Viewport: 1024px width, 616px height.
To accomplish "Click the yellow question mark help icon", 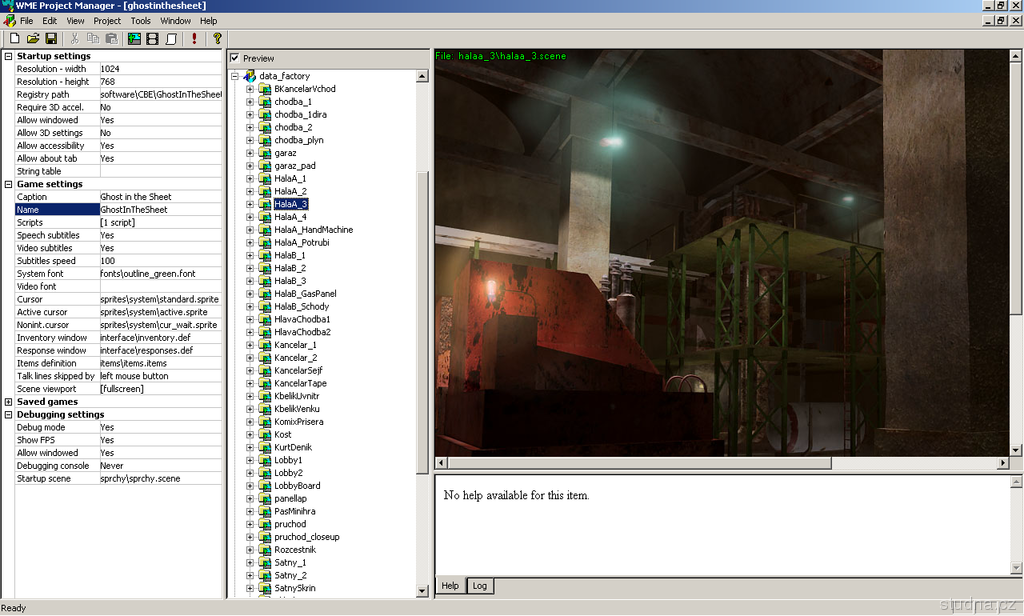I will click(217, 38).
